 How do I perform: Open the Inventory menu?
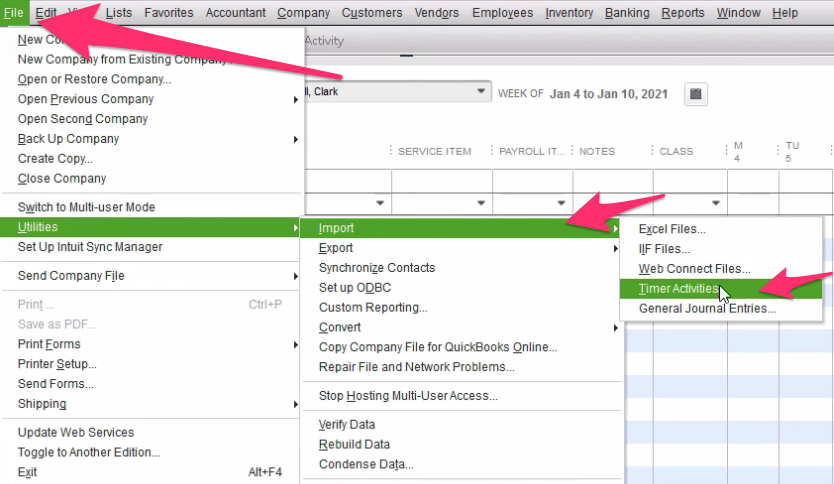569,13
